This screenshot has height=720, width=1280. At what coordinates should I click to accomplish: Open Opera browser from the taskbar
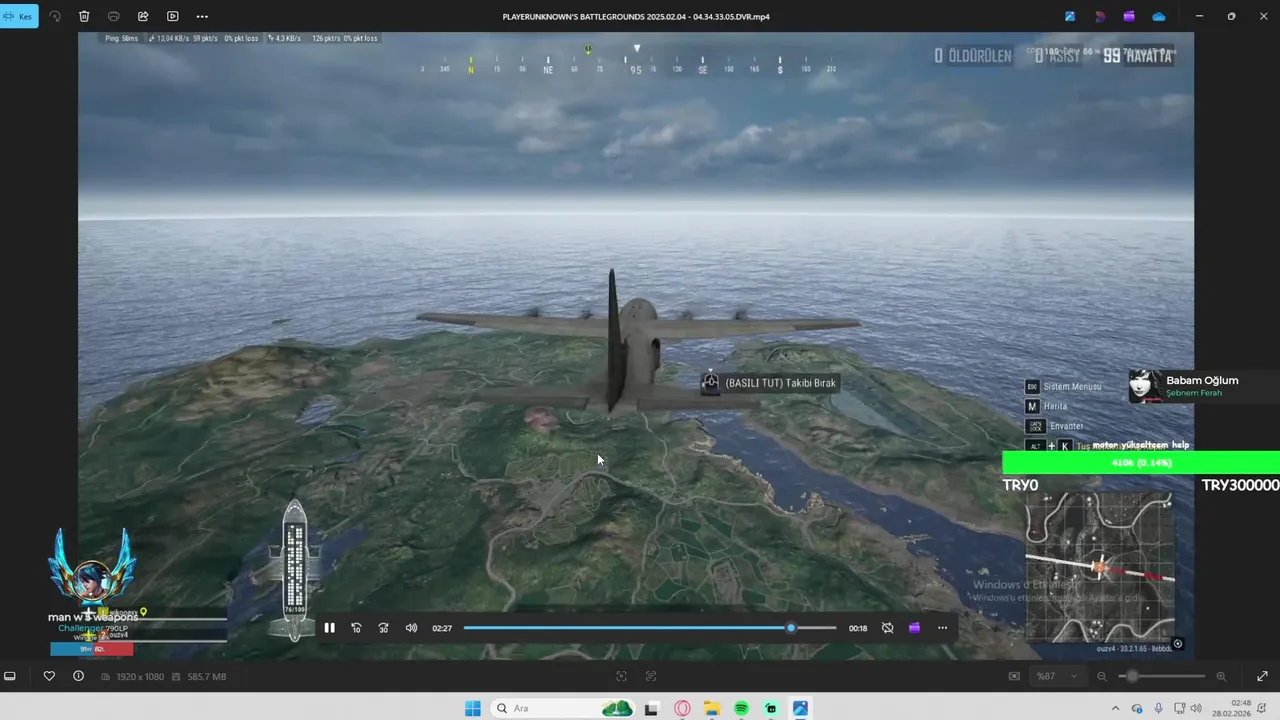tap(682, 708)
